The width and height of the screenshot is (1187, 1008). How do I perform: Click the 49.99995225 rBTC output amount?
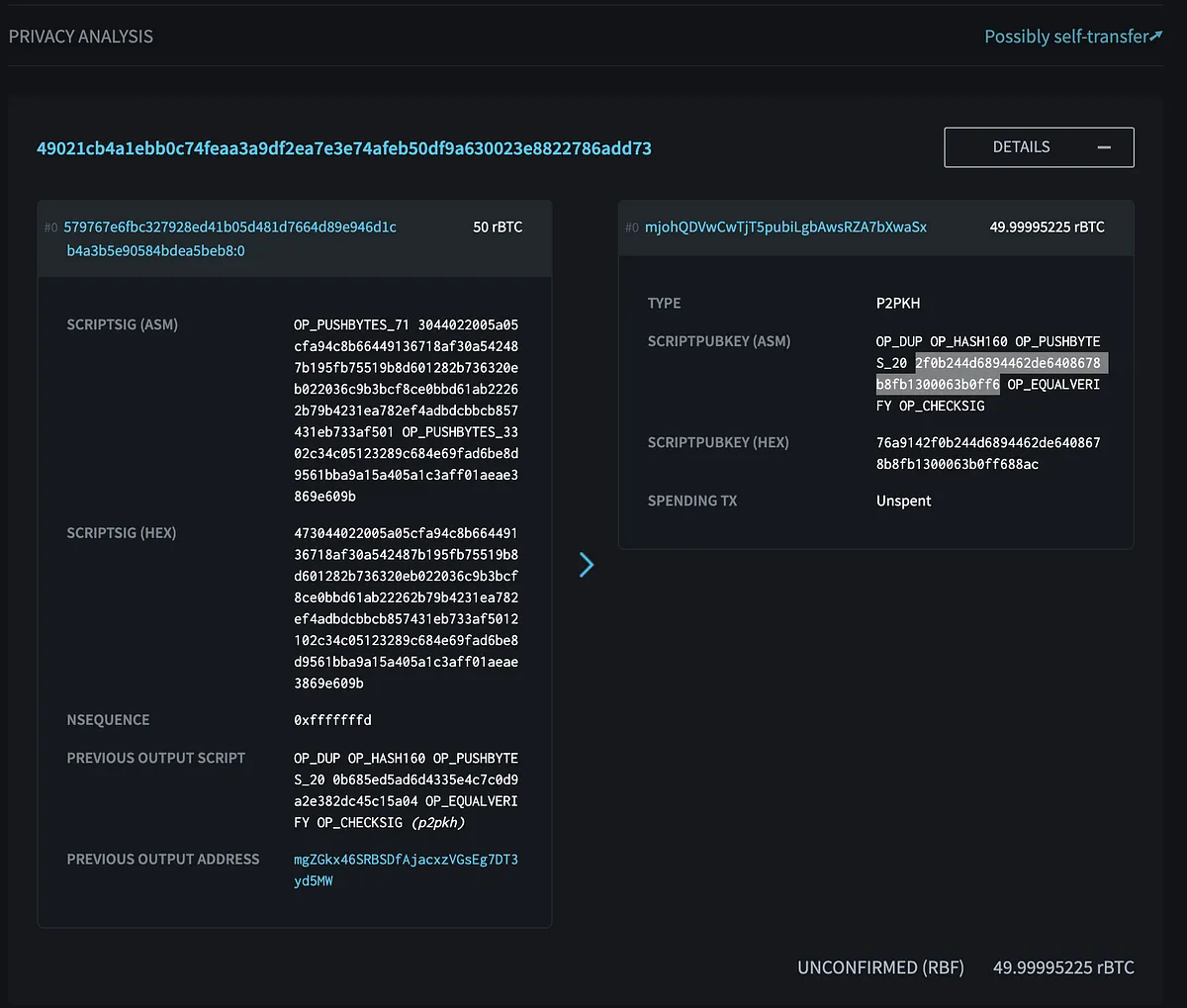click(1047, 228)
